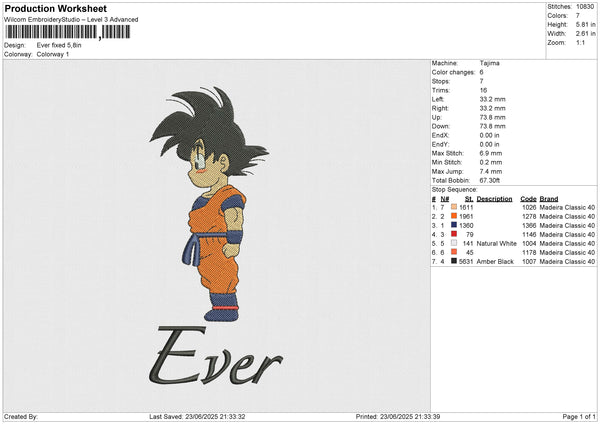Click the Zoom value 1:1
Viewport: 600px width, 424px height.
pyautogui.click(x=580, y=42)
